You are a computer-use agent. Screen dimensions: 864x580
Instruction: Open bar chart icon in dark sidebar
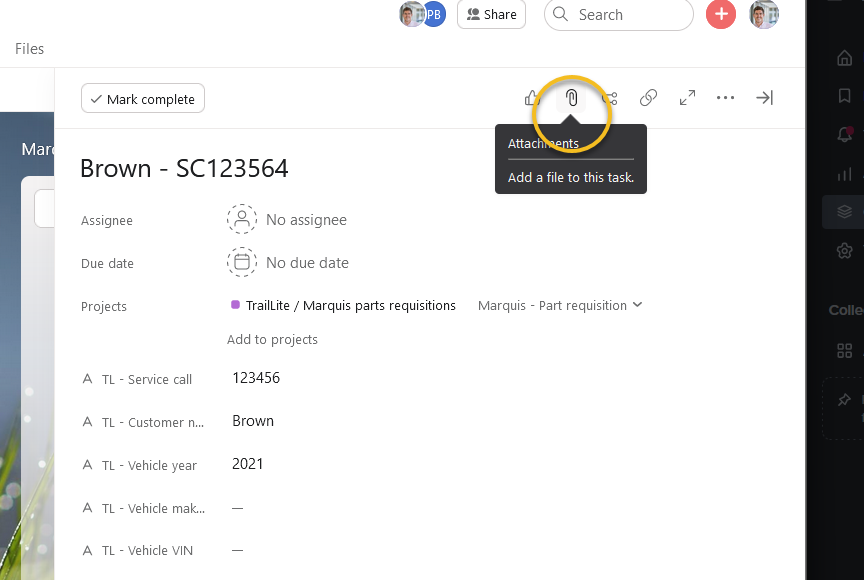(844, 175)
